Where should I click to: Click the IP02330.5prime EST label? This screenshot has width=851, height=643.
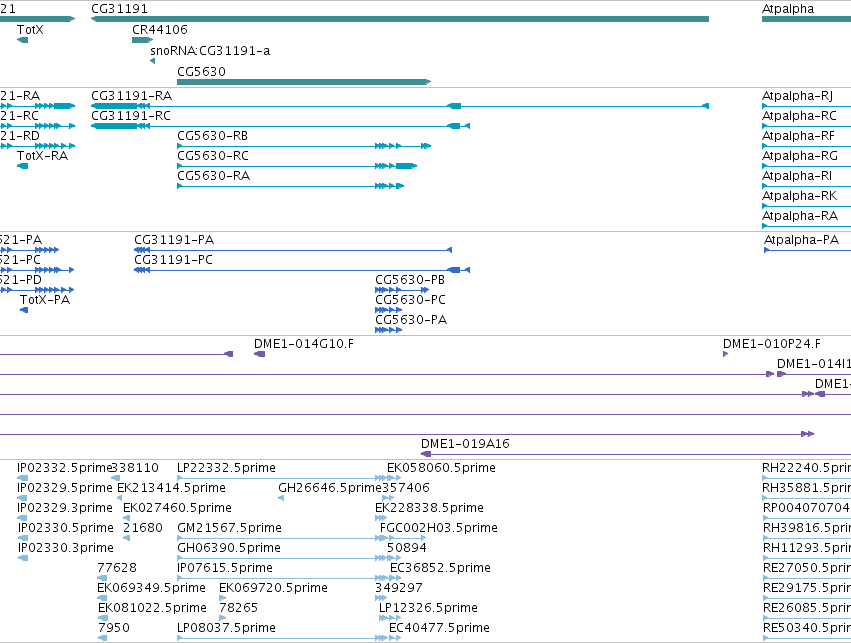click(x=66, y=528)
